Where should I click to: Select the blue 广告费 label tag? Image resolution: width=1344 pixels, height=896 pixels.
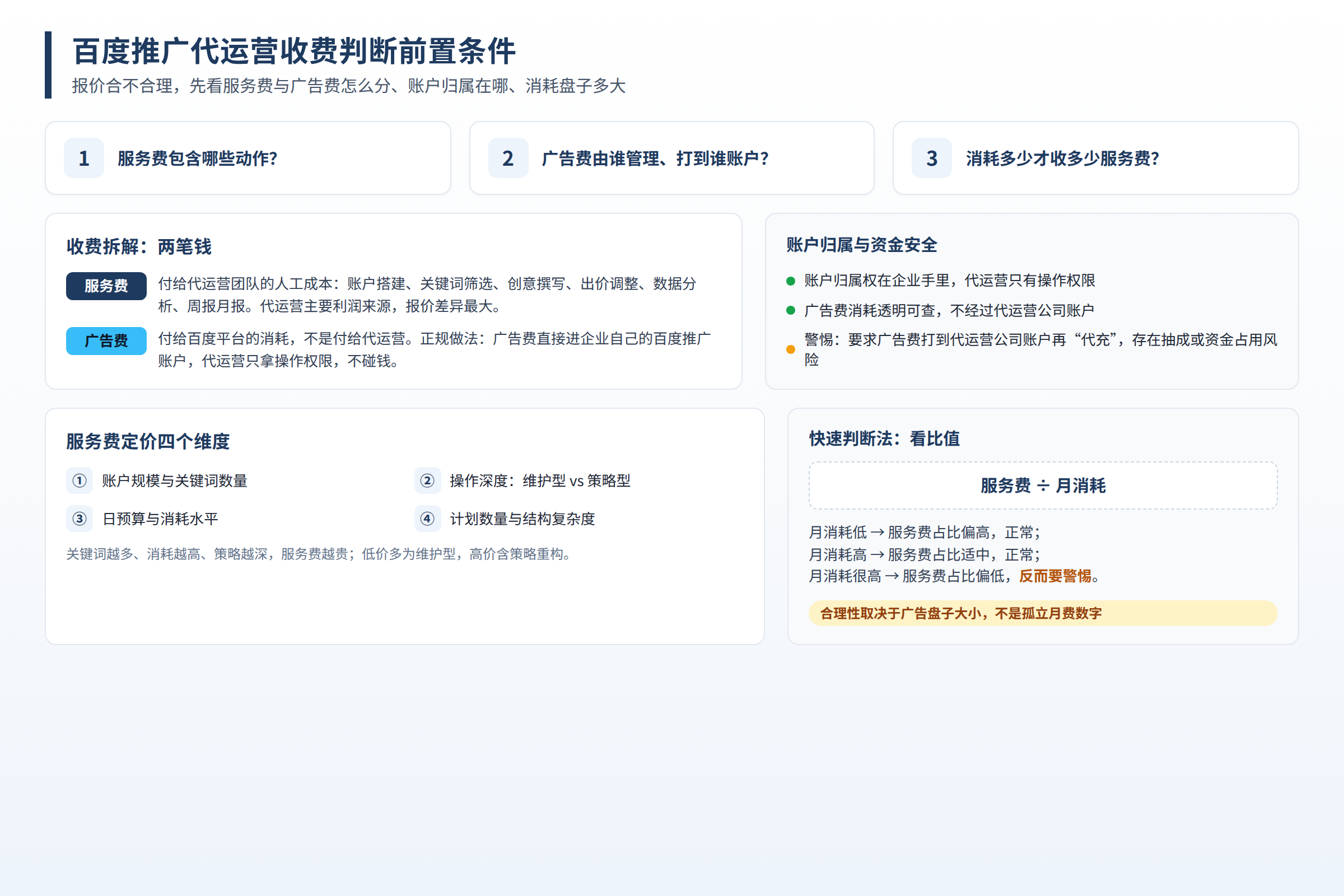click(x=106, y=340)
